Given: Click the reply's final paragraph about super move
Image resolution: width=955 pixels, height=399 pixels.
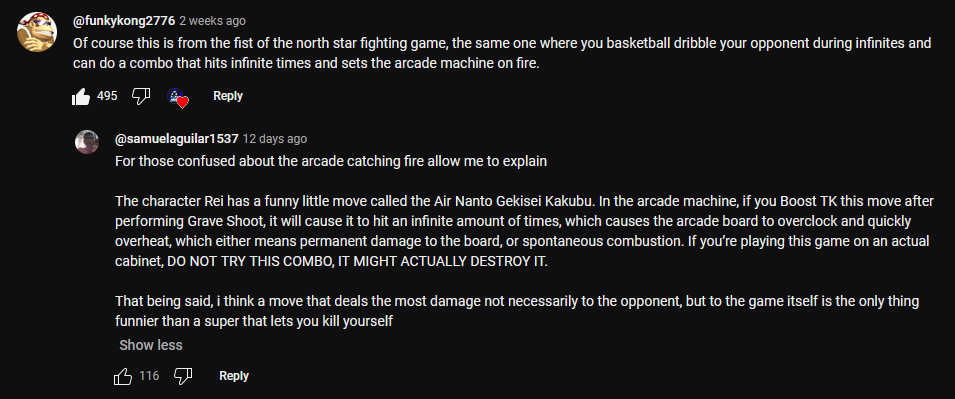Looking at the screenshot, I should 517,311.
